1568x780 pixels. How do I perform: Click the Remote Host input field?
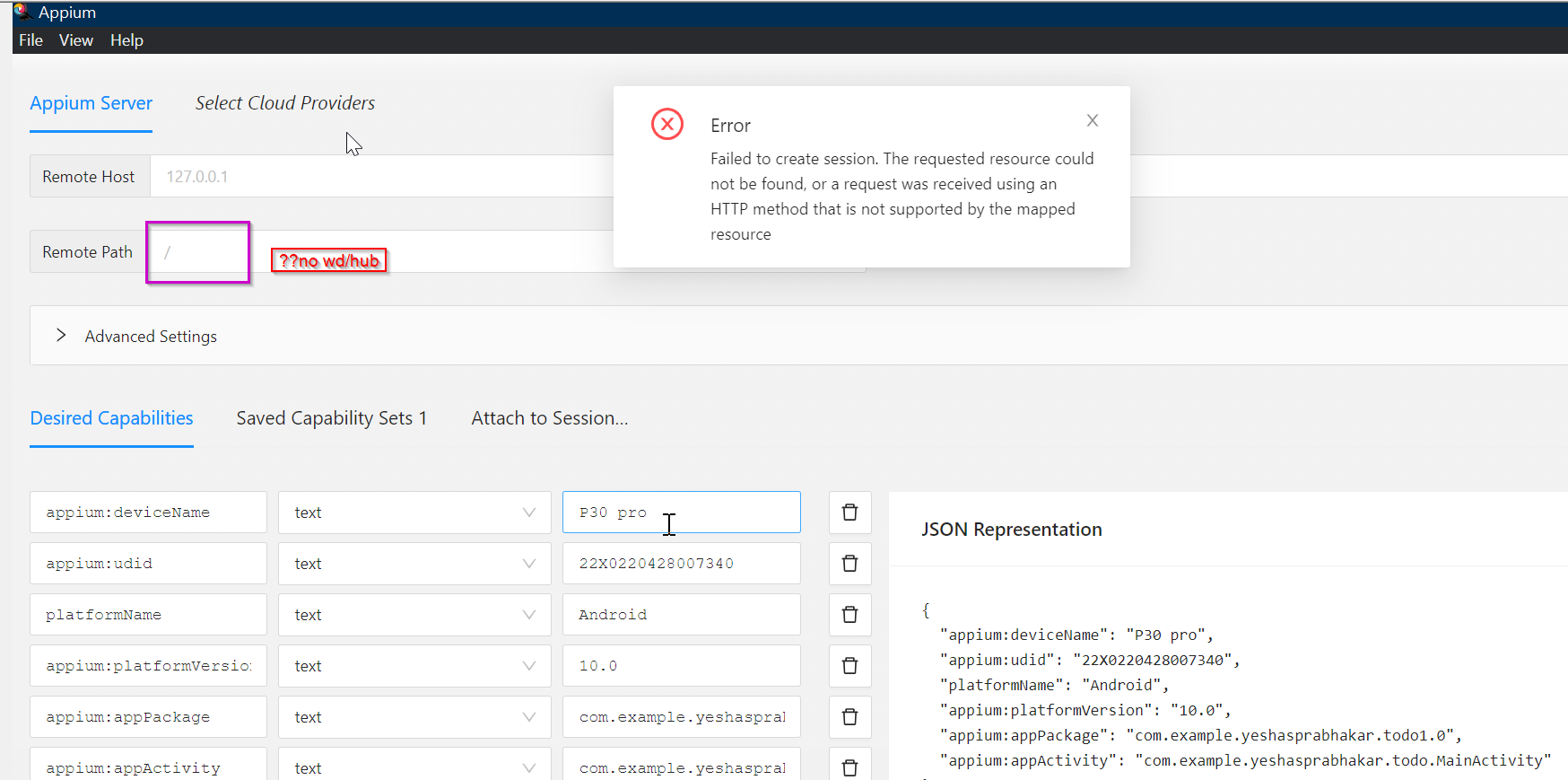(381, 177)
